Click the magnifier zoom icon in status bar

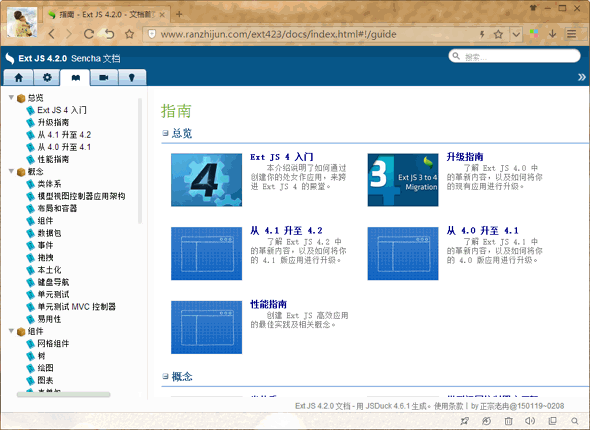(575, 421)
